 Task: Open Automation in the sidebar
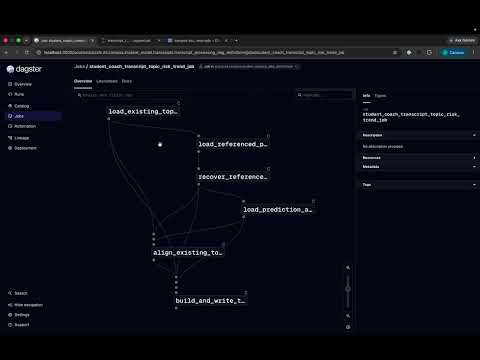tap(22, 126)
